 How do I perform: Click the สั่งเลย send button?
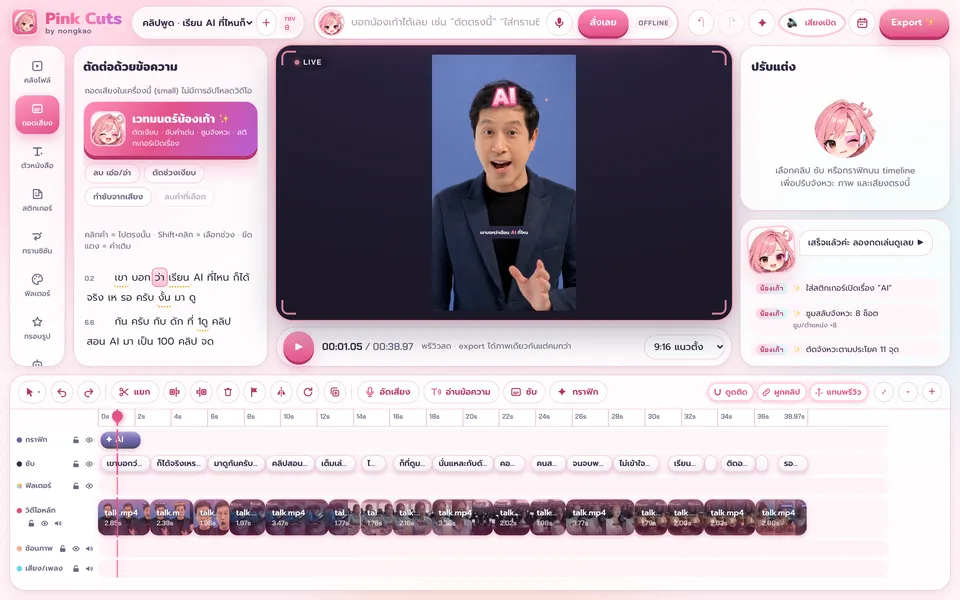tap(603, 23)
